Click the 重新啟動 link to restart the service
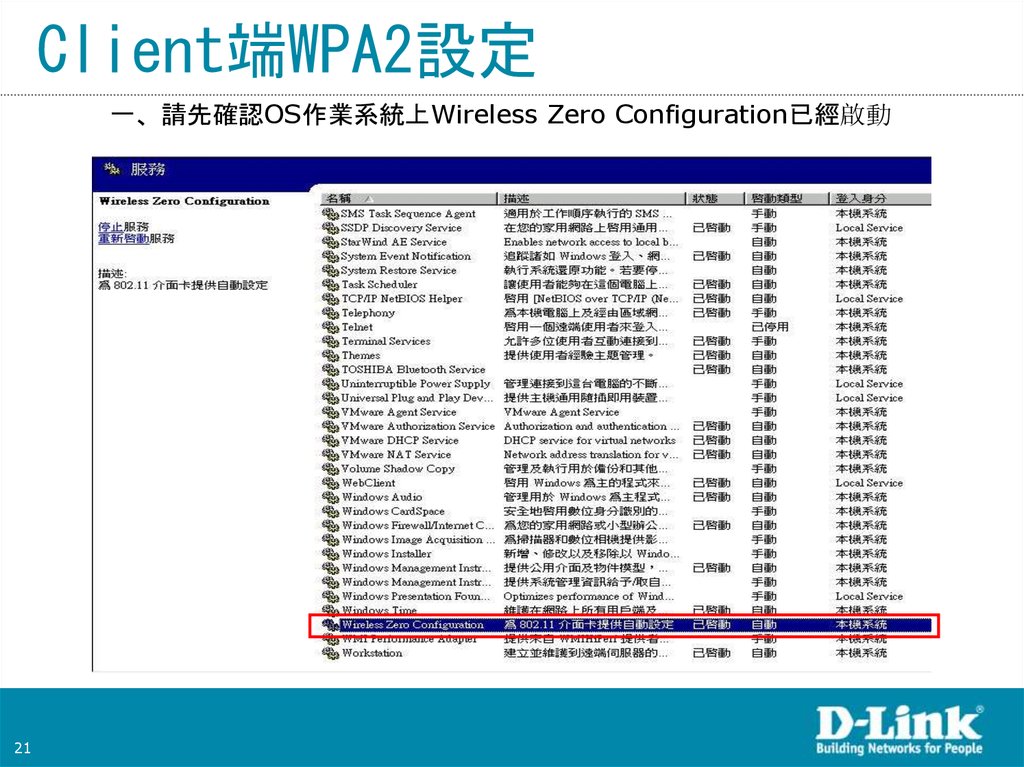The width and height of the screenshot is (1024, 767). (x=123, y=238)
